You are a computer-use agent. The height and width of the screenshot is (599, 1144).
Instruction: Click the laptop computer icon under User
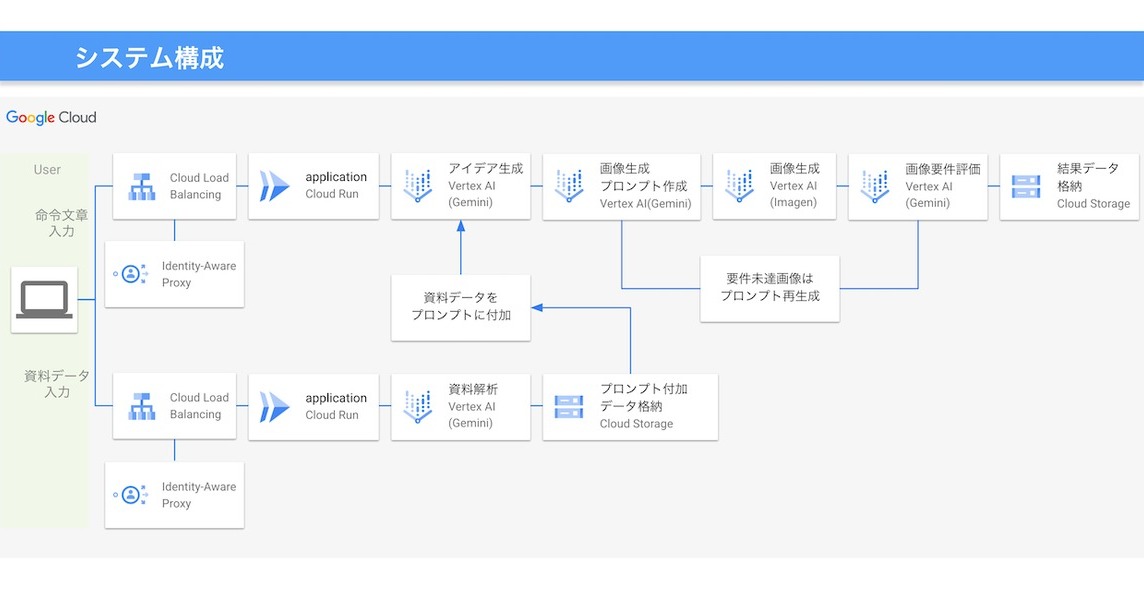44,300
